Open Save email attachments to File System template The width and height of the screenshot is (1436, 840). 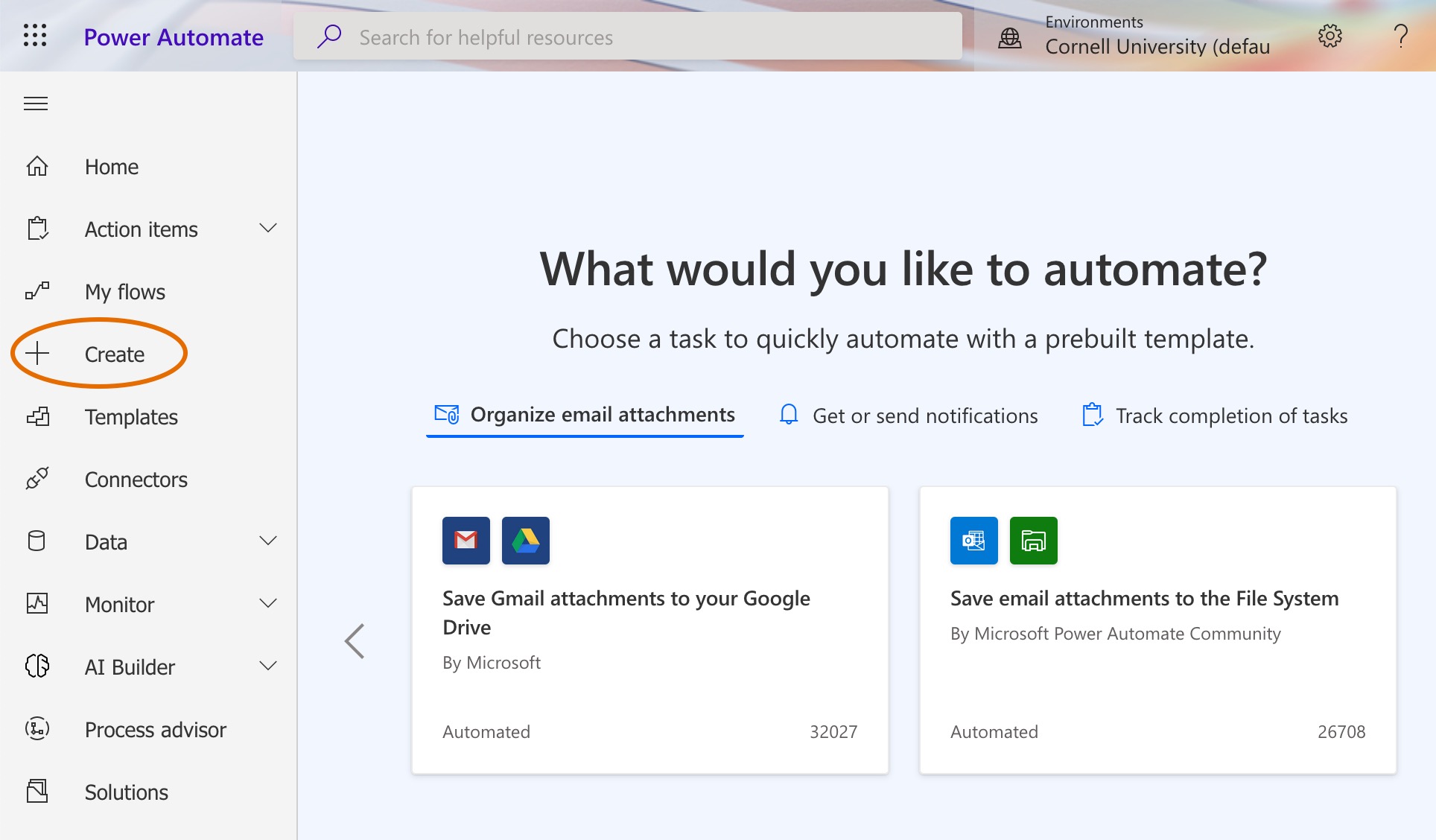1158,630
